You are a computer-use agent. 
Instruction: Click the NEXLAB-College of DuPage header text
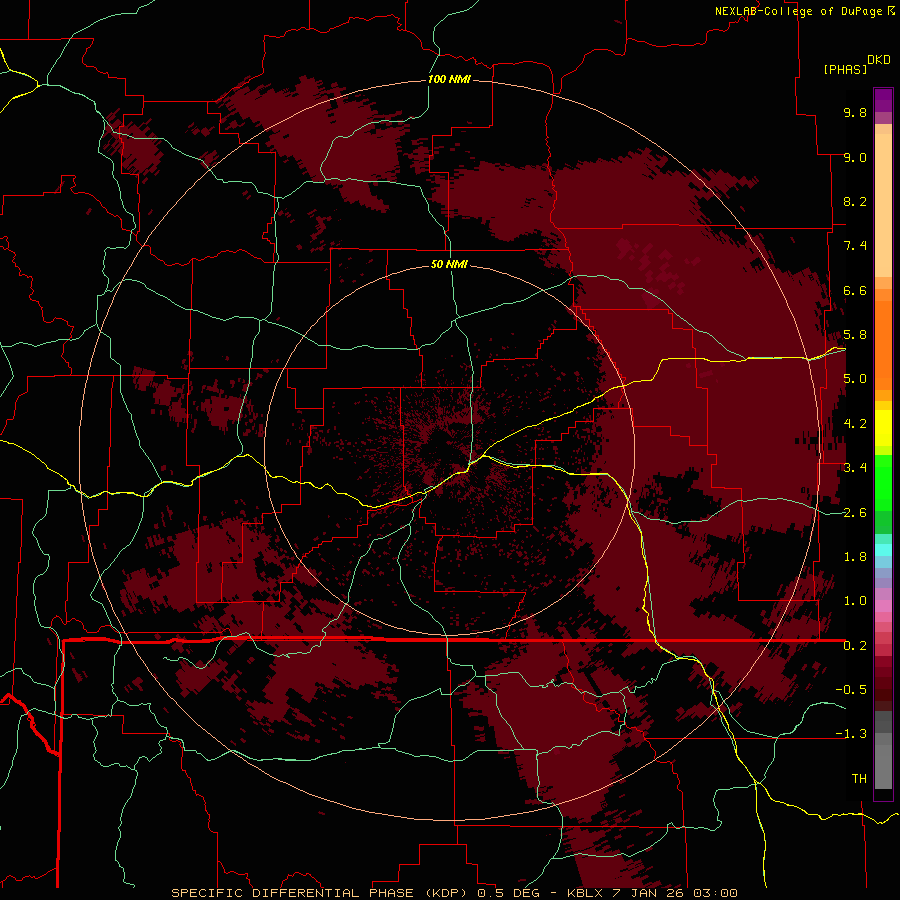tap(799, 11)
